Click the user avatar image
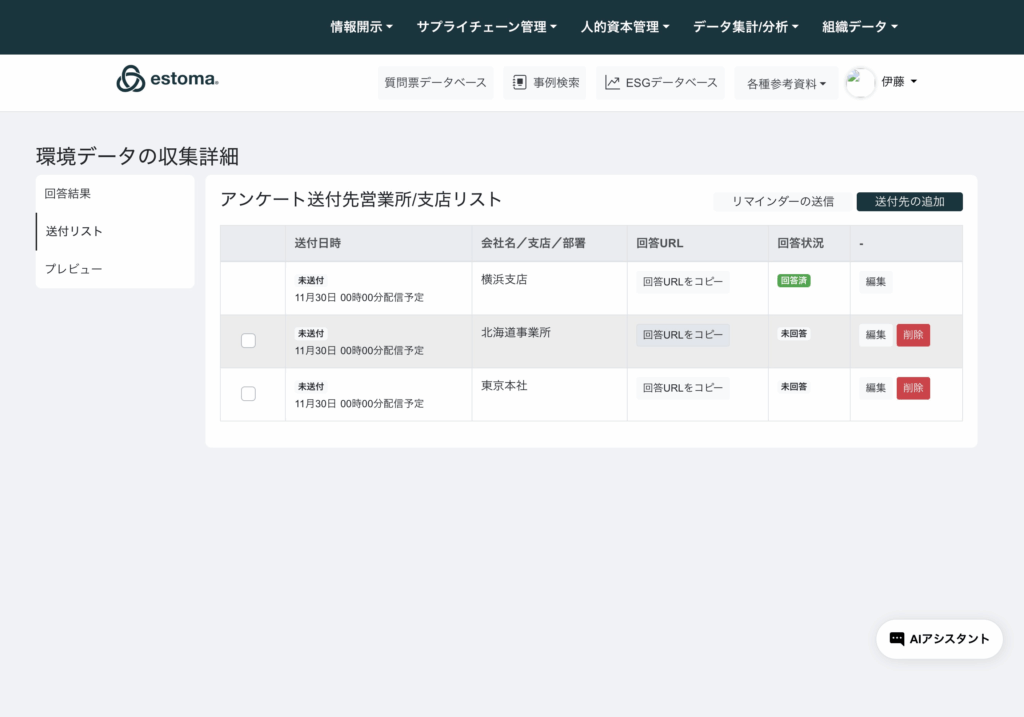Image resolution: width=1024 pixels, height=717 pixels. [860, 83]
